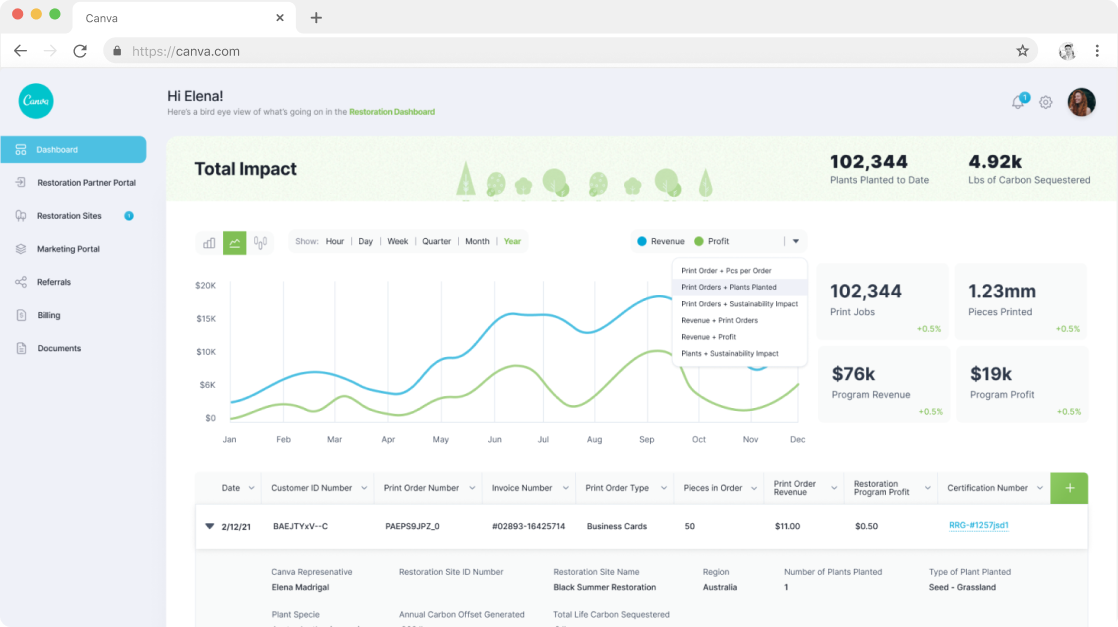Click the blue Revenue legend dot
The height and width of the screenshot is (627, 1118).
[642, 241]
